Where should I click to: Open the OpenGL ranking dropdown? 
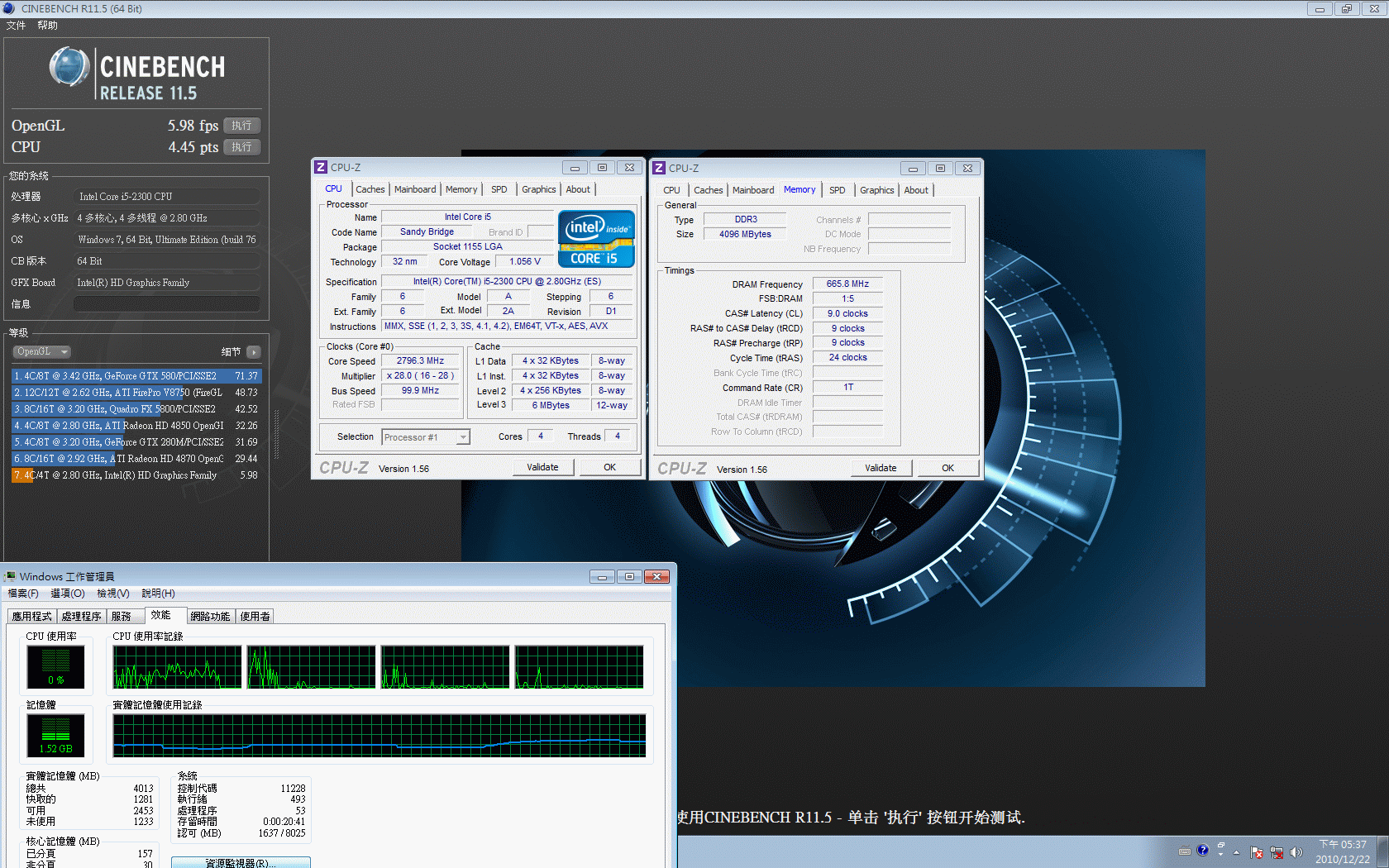coord(41,352)
